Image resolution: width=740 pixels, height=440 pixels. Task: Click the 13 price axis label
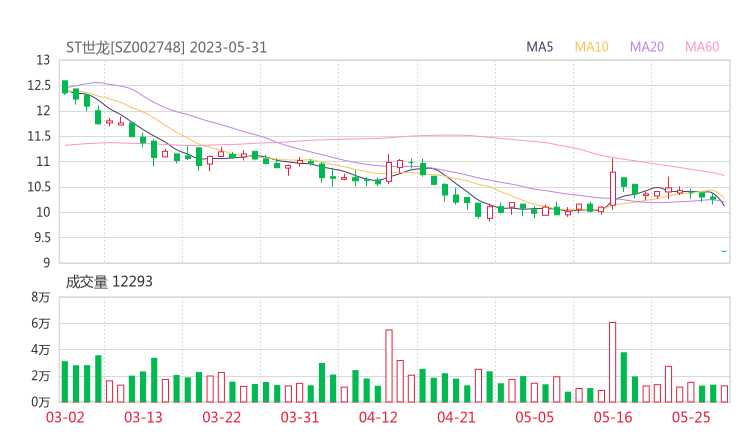tap(43, 60)
